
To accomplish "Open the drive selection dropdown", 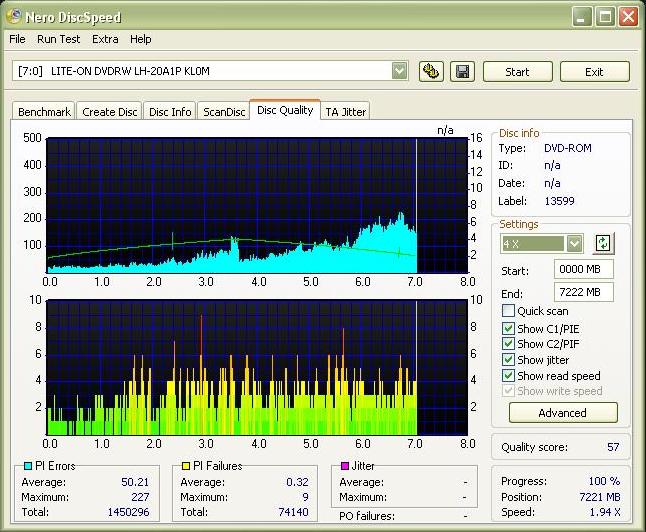I will point(399,71).
